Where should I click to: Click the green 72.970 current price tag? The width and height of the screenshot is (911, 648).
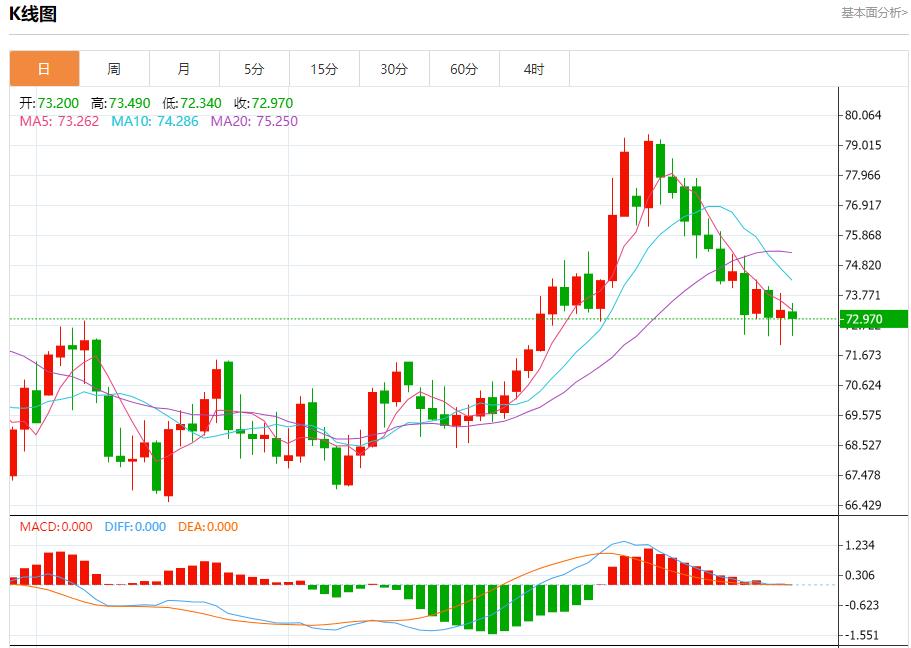tap(873, 319)
